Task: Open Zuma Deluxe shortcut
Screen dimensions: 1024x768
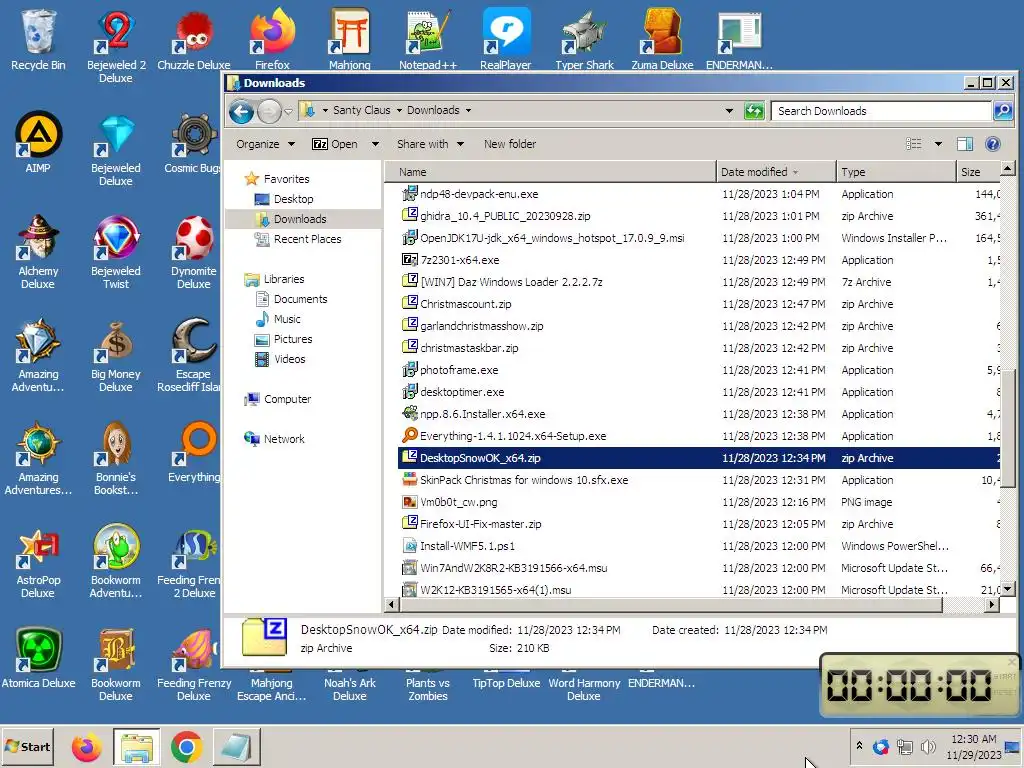Action: pyautogui.click(x=662, y=39)
